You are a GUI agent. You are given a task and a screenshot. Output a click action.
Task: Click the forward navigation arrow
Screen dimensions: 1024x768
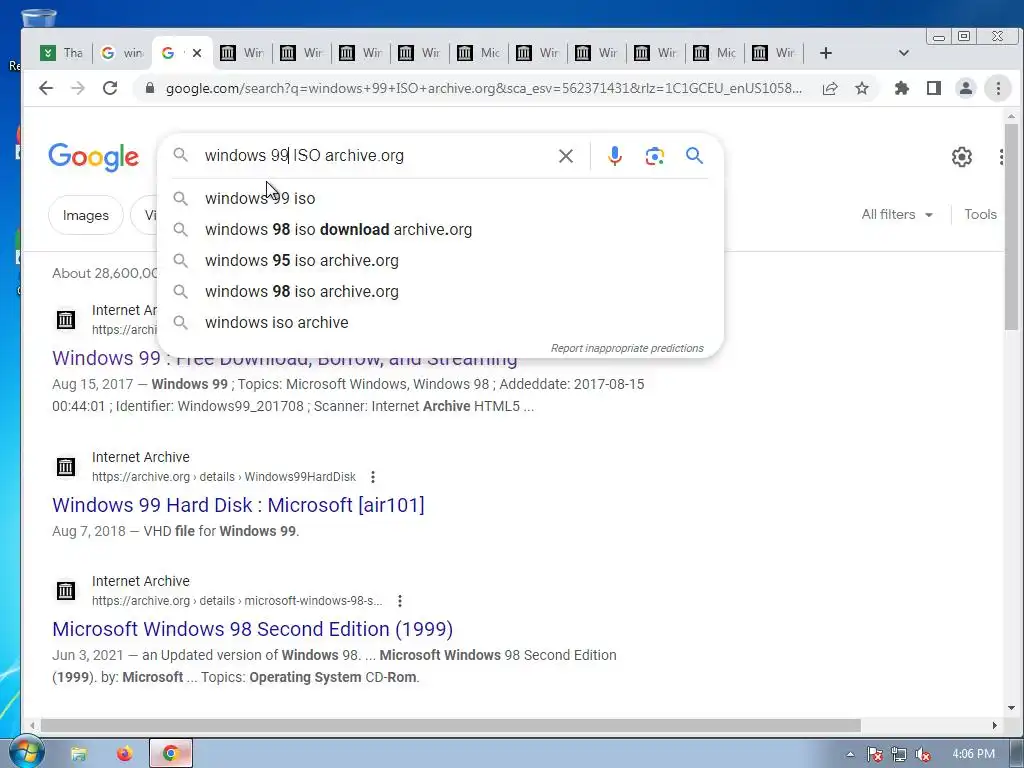coord(78,88)
